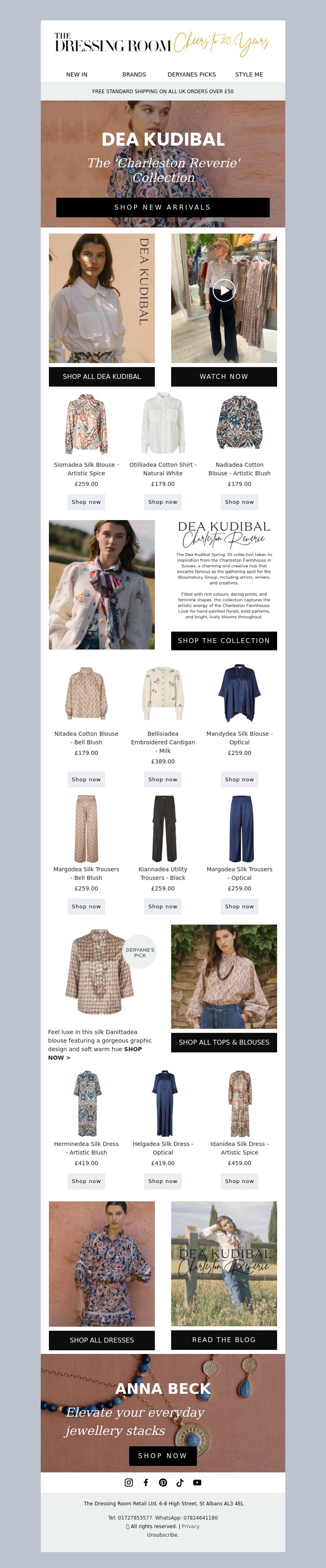Screen dimensions: 326x1568
Task: Open the STYLE ME menu link
Action: point(249,74)
